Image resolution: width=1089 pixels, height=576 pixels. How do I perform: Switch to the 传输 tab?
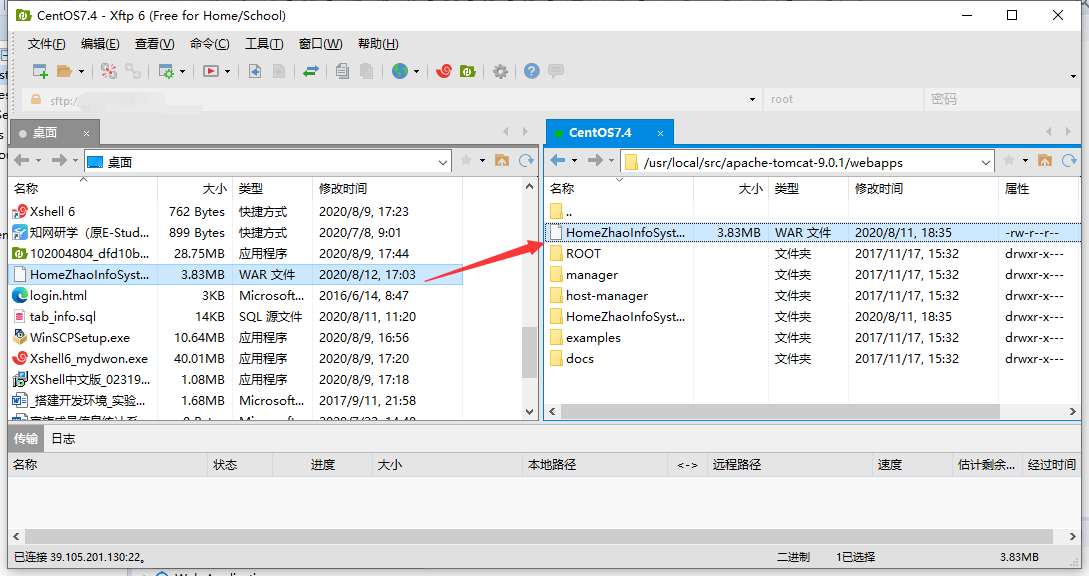[26, 438]
